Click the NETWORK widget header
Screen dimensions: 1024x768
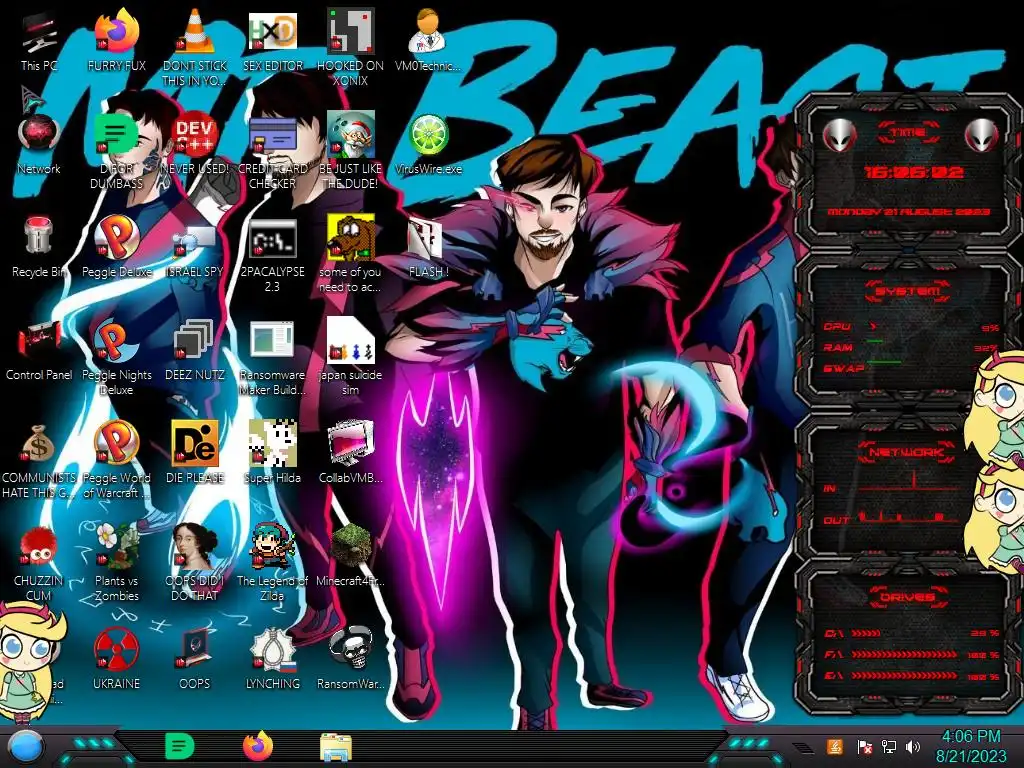[906, 451]
